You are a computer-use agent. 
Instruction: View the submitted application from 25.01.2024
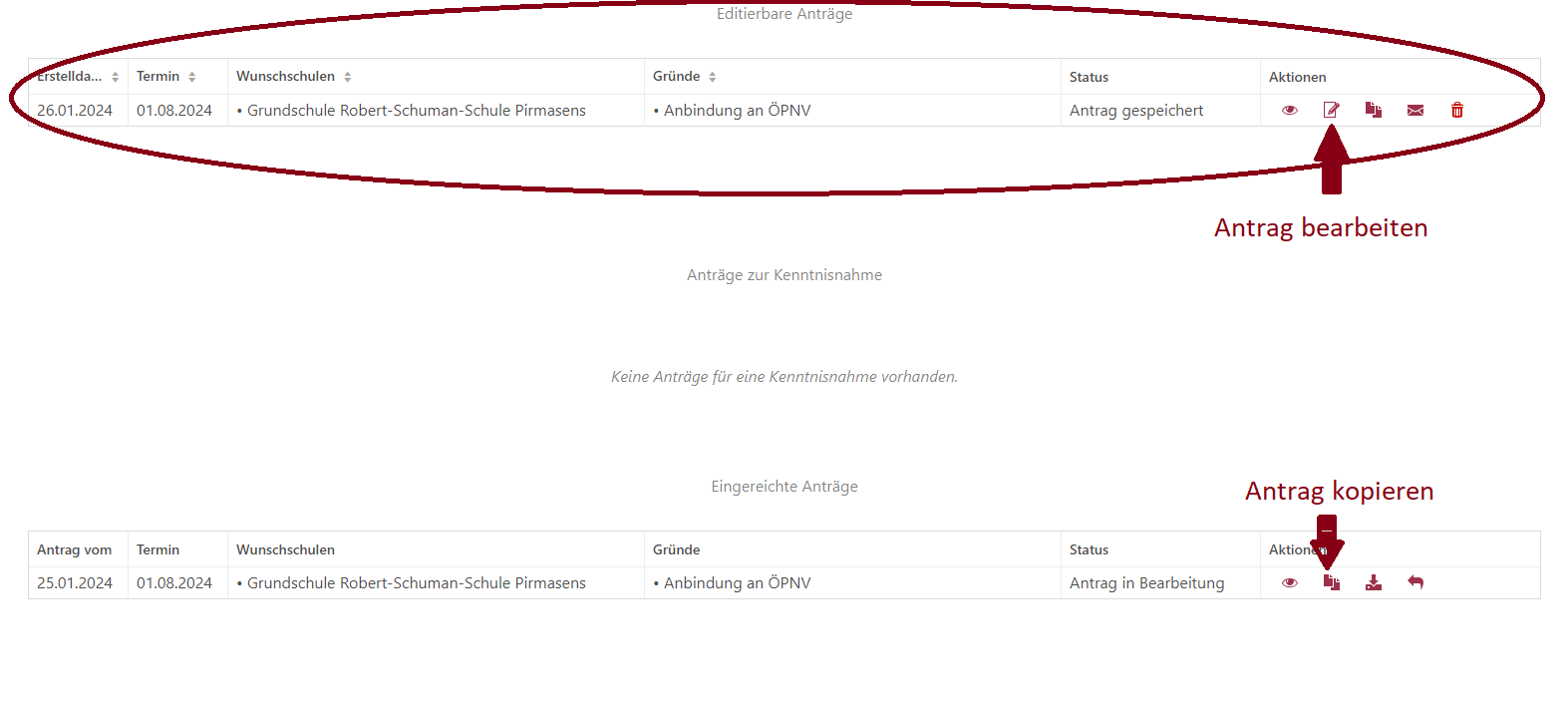pyautogui.click(x=1289, y=583)
